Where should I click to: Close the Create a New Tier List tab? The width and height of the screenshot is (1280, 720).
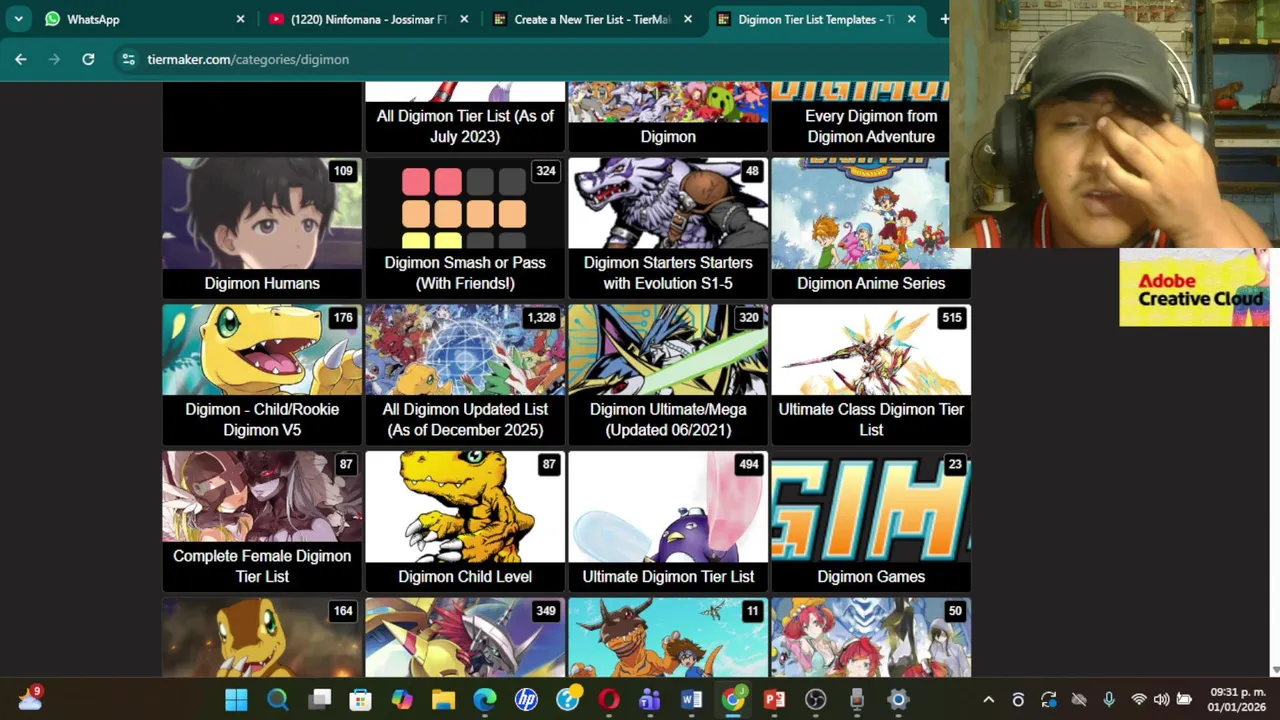click(688, 19)
